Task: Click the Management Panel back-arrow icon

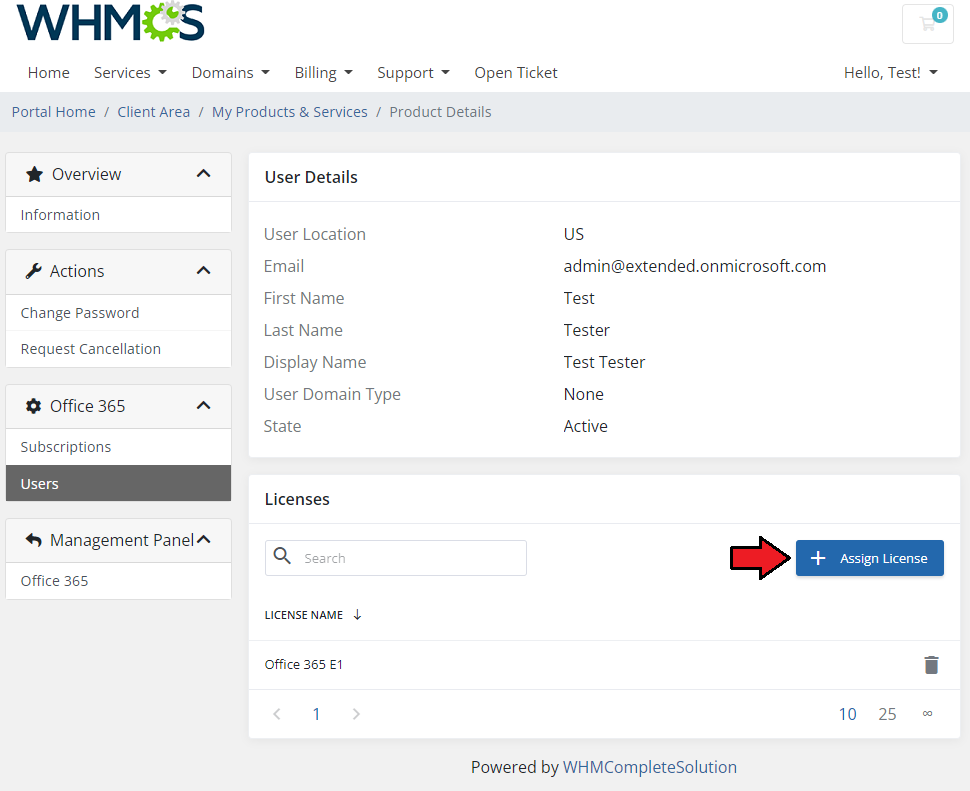Action: tap(33, 540)
